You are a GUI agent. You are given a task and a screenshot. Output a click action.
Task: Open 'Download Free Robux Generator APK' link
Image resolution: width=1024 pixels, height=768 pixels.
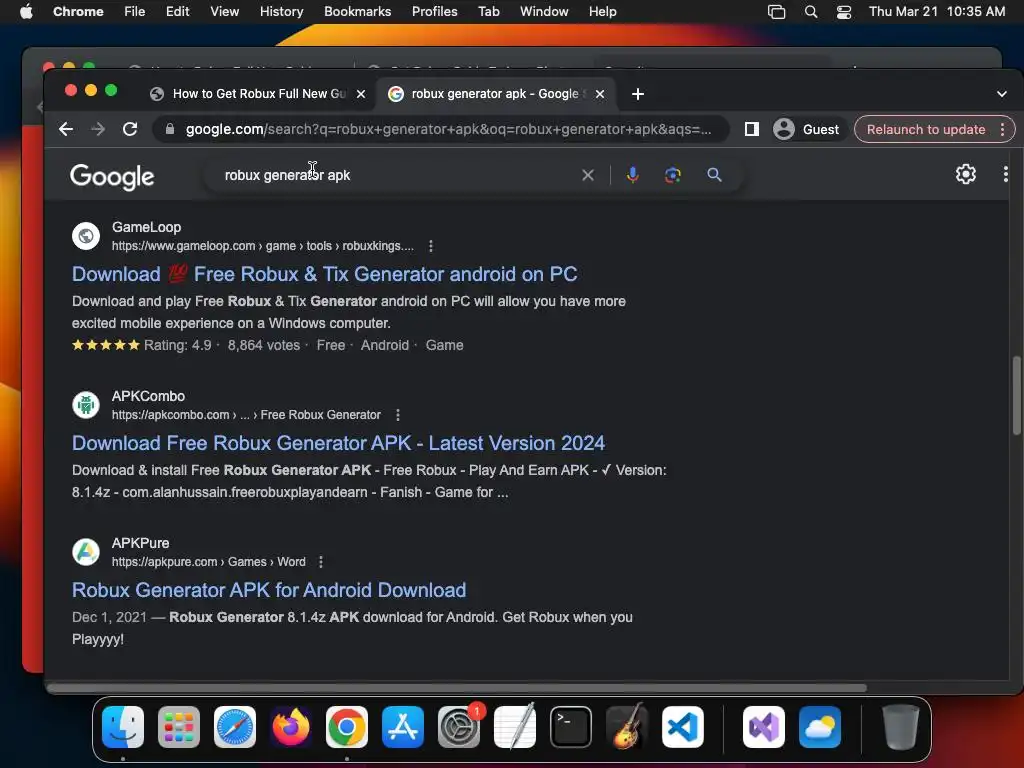coord(338,443)
